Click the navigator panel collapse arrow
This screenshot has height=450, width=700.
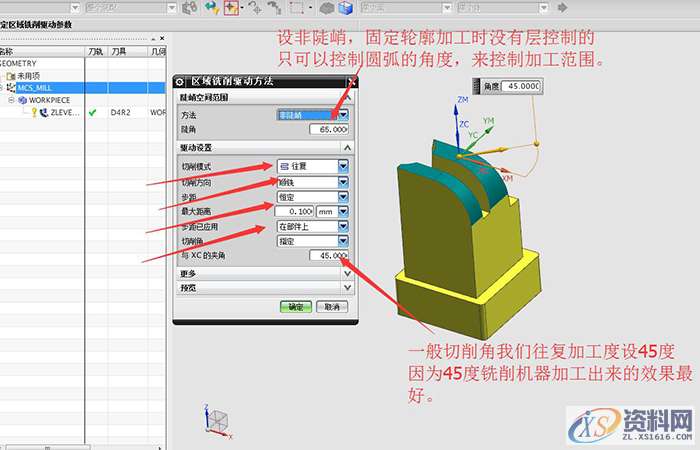[x=154, y=39]
